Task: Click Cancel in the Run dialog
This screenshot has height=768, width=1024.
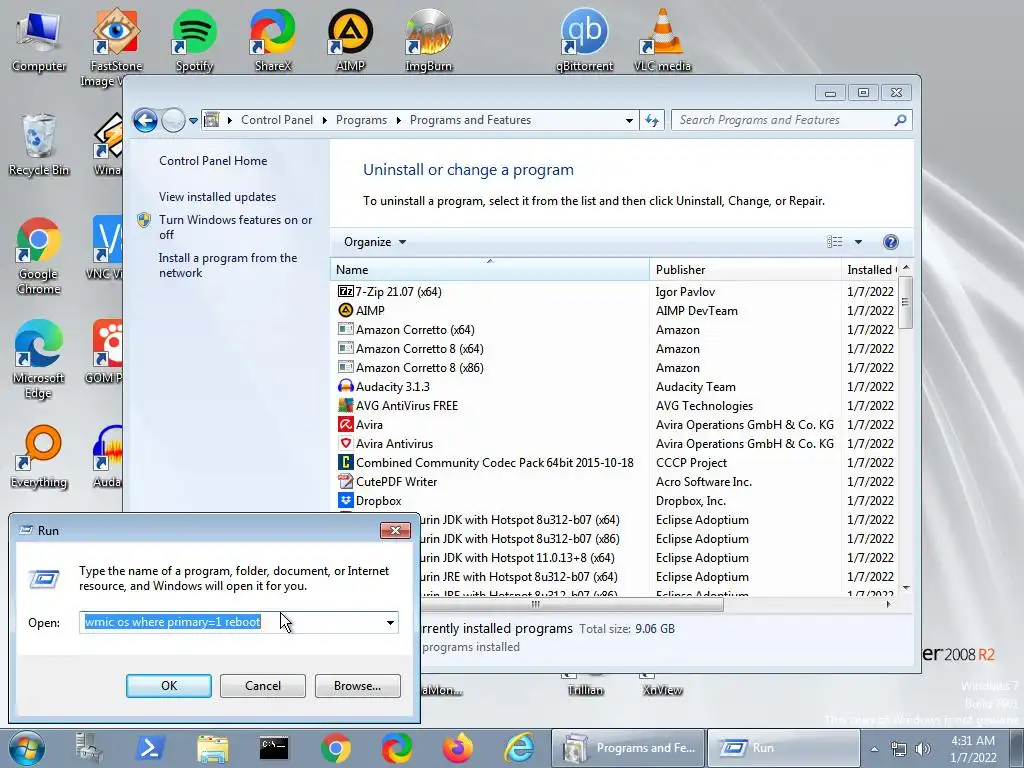Action: (263, 686)
